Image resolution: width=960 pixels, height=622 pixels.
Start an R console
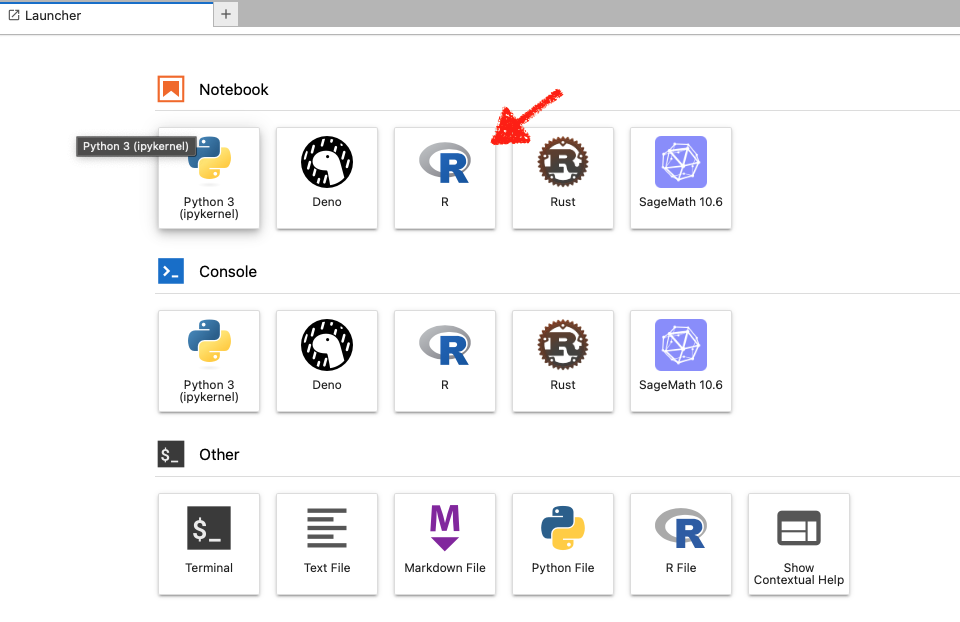[x=444, y=361]
